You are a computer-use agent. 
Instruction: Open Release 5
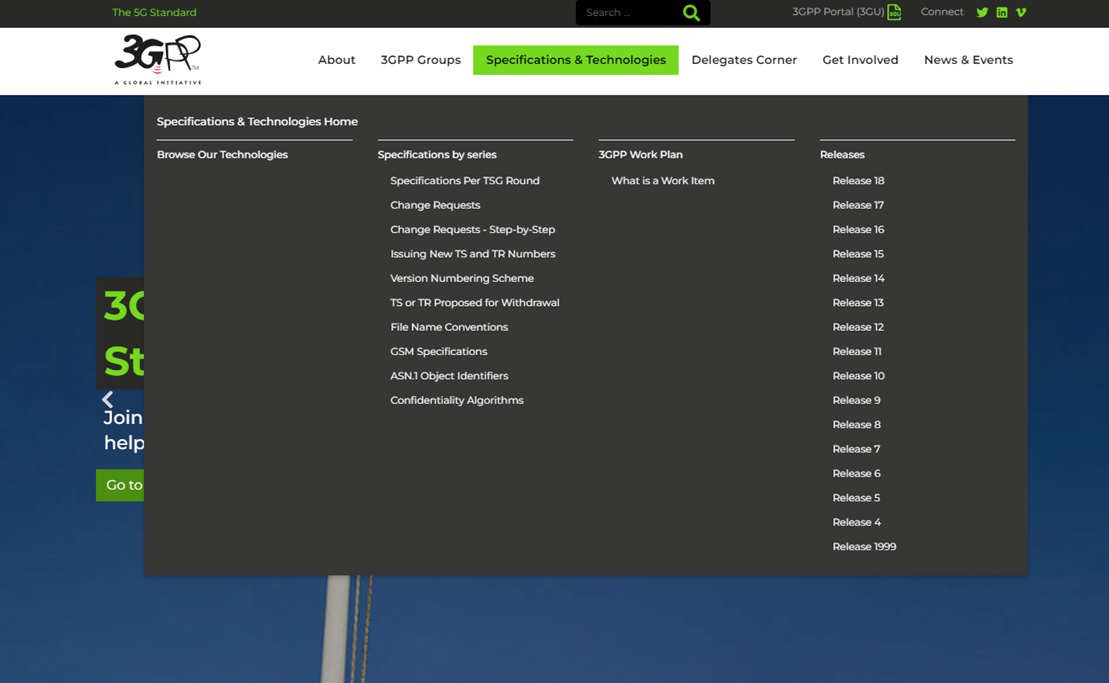[x=857, y=498]
